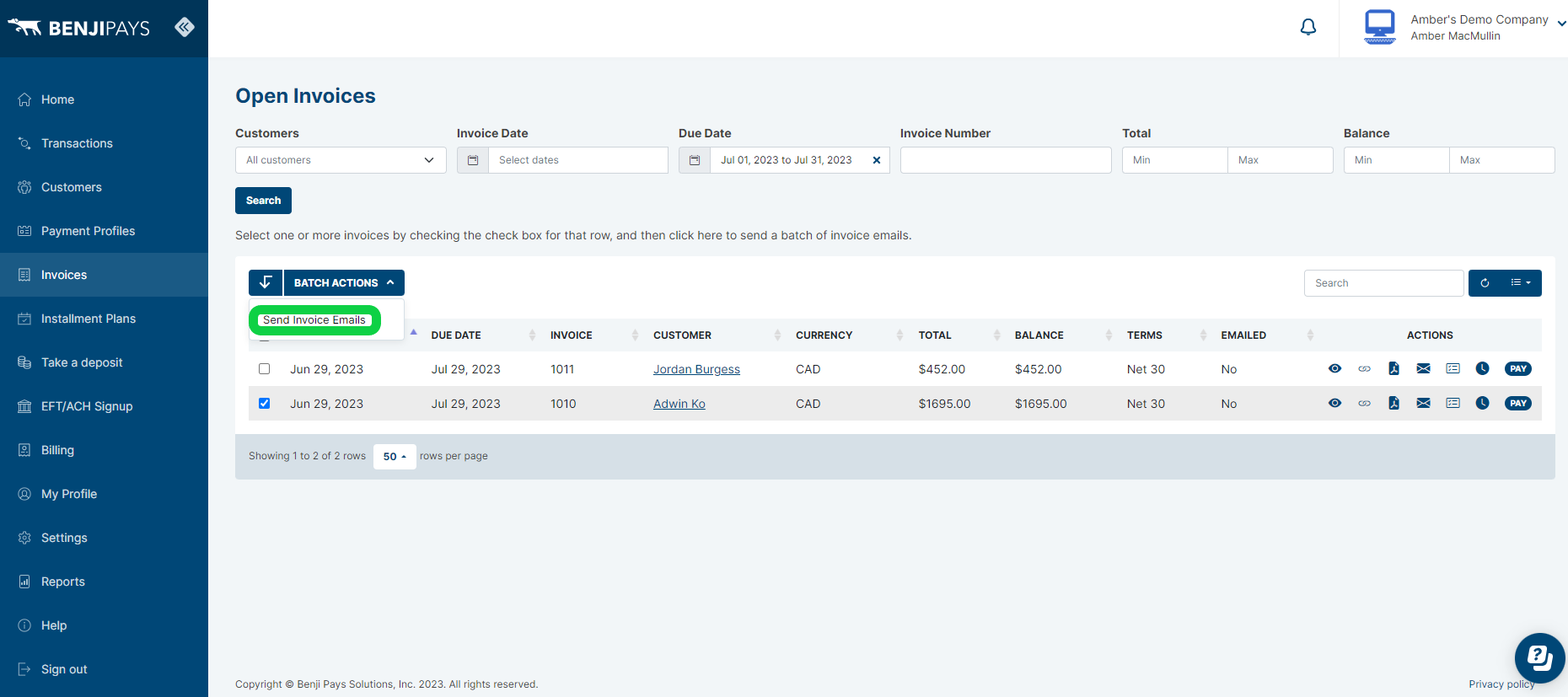
Task: Toggle the Batch Actions dropdown
Action: point(344,282)
